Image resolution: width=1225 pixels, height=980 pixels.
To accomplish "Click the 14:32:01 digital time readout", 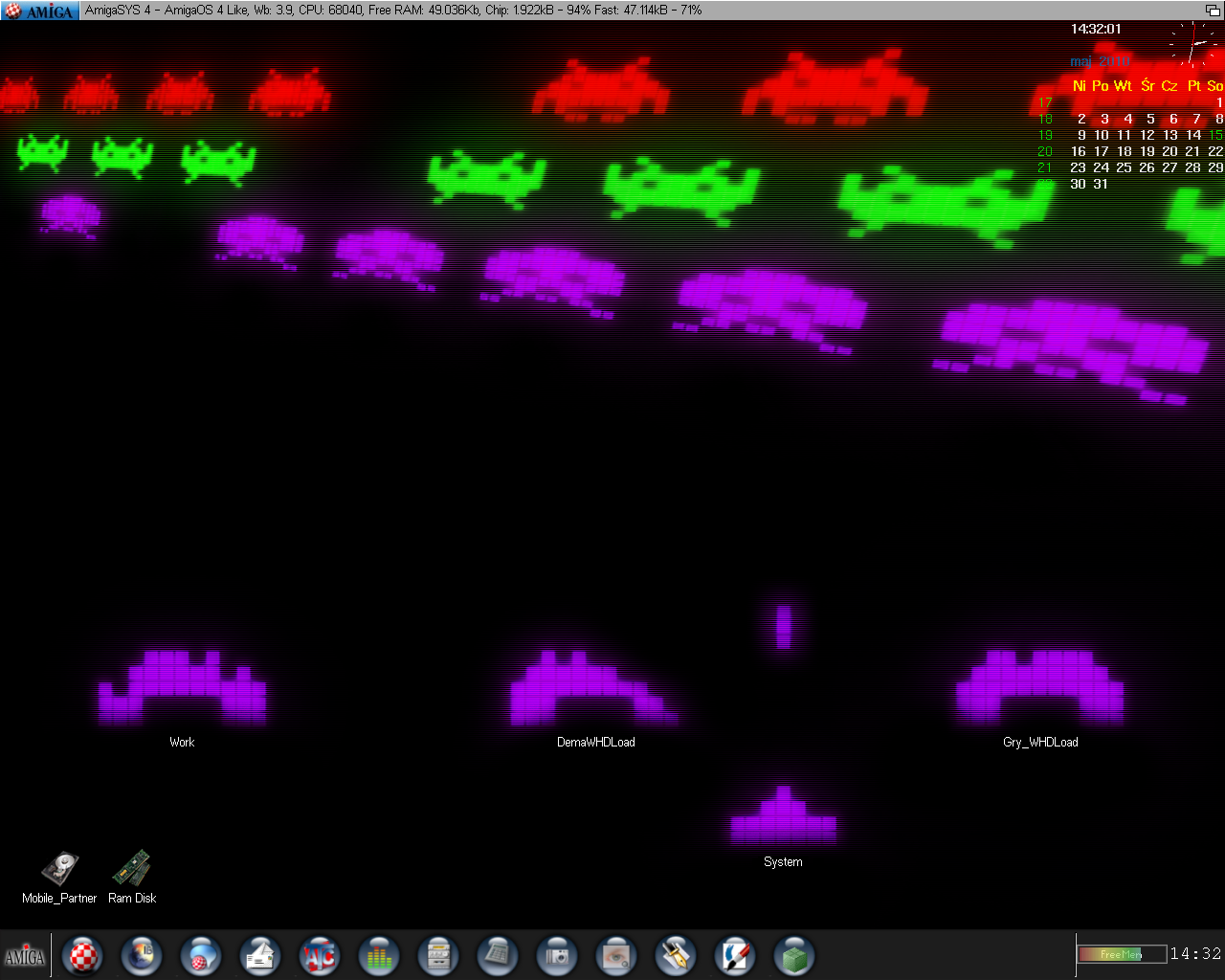I will 1096,30.
